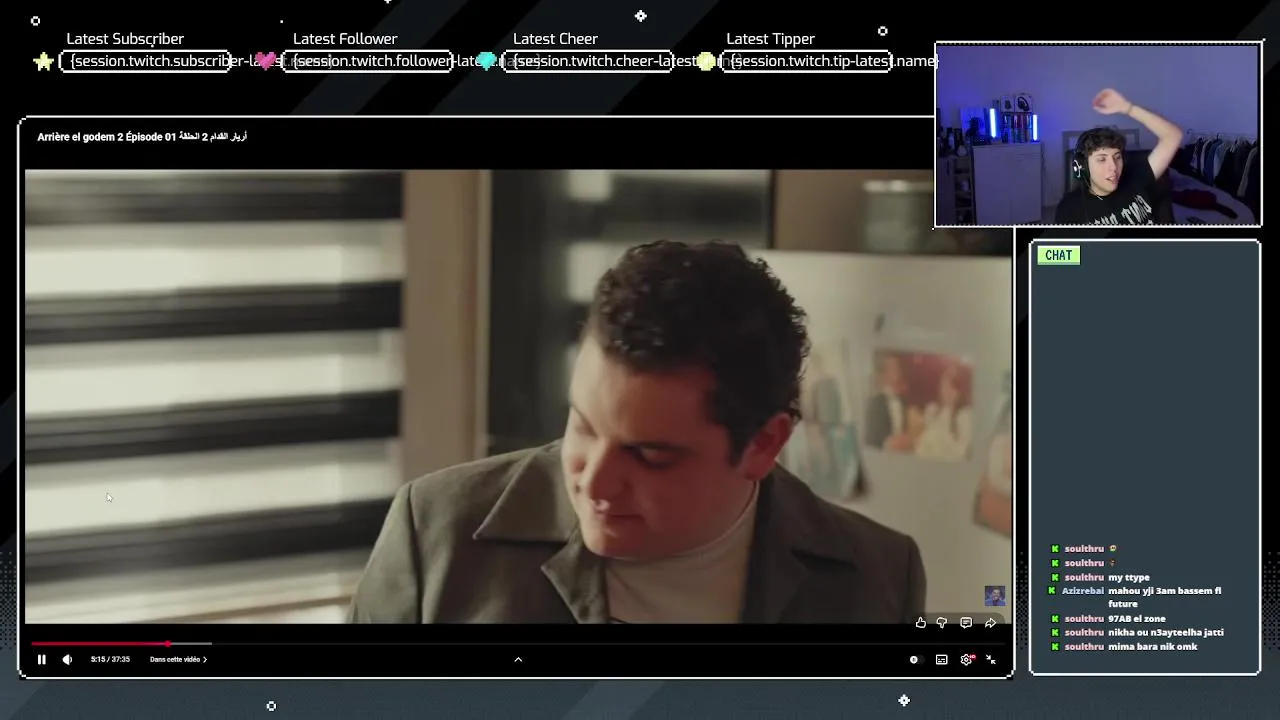Expand the 'Dans cette vidéo' chapters
Screen dimensions: 1280x720
(x=178, y=659)
